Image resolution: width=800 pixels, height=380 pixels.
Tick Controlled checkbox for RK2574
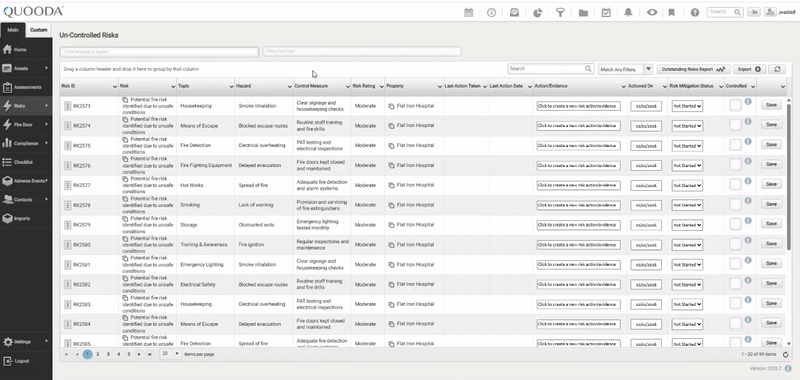click(x=735, y=125)
